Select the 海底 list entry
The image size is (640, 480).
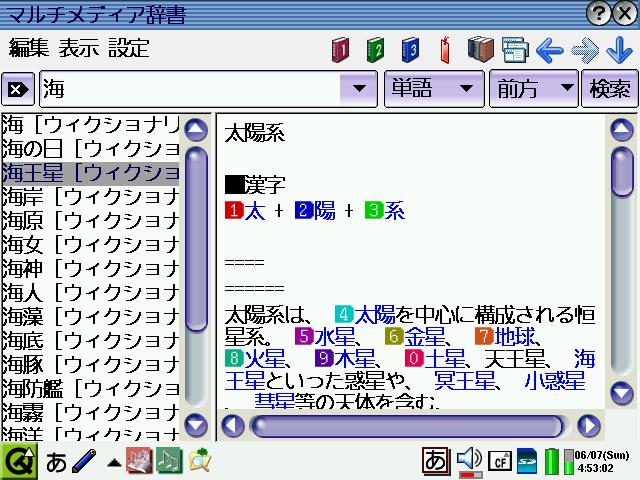pos(91,340)
